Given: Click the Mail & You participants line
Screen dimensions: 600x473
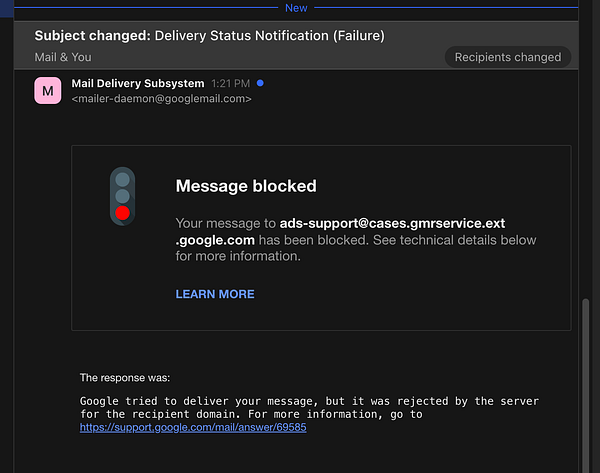Looking at the screenshot, I should [x=63, y=57].
